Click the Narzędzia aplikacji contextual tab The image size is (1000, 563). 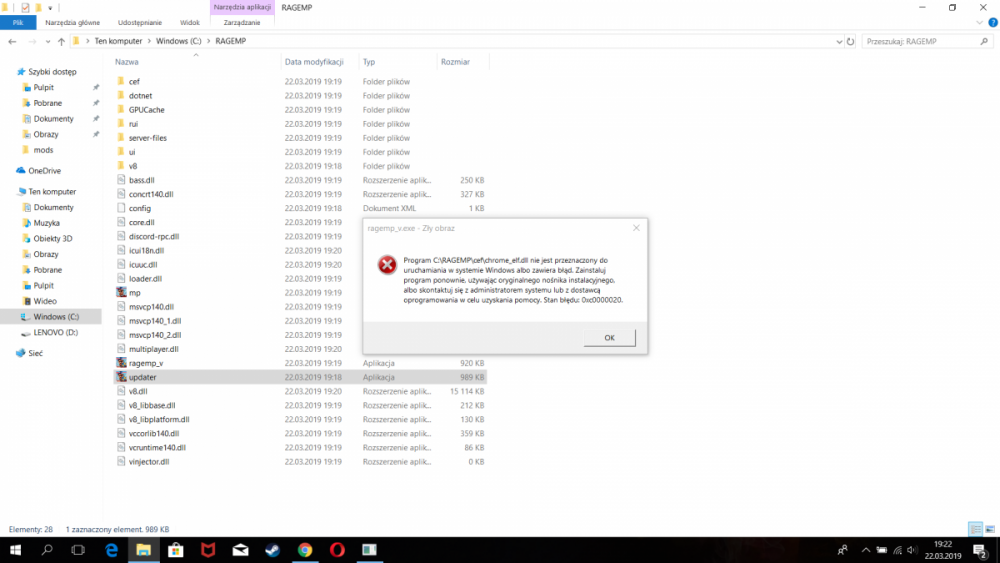(242, 7)
